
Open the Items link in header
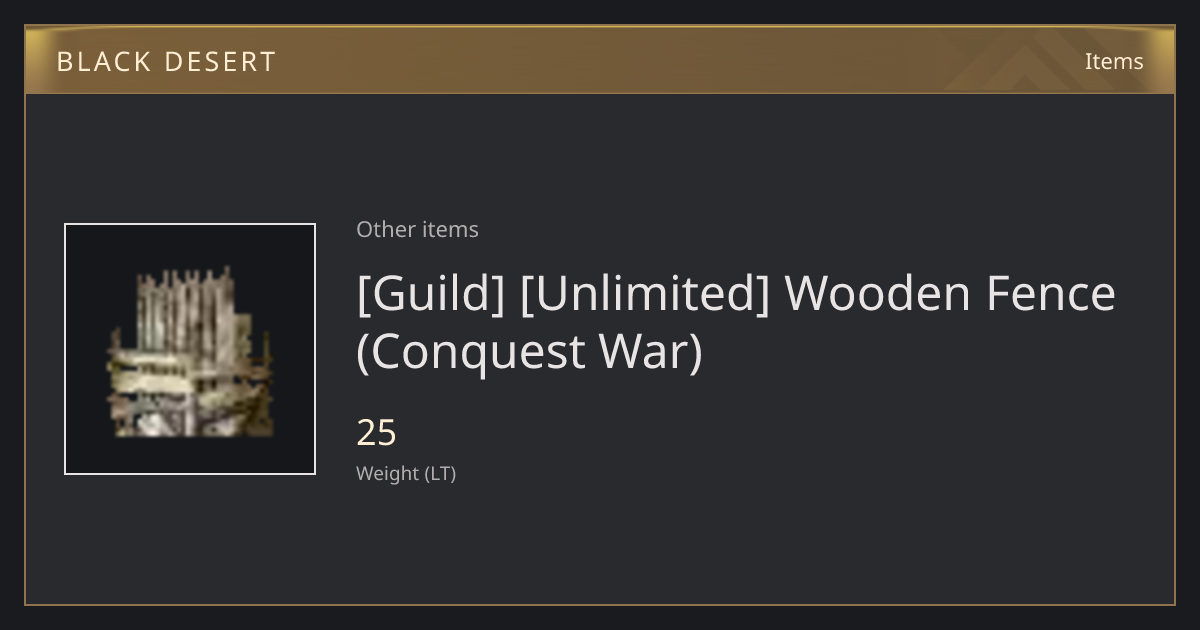click(1114, 61)
